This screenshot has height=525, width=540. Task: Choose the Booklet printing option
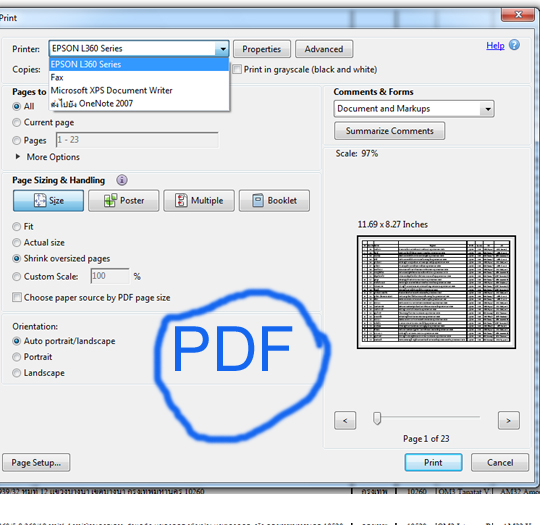point(274,200)
